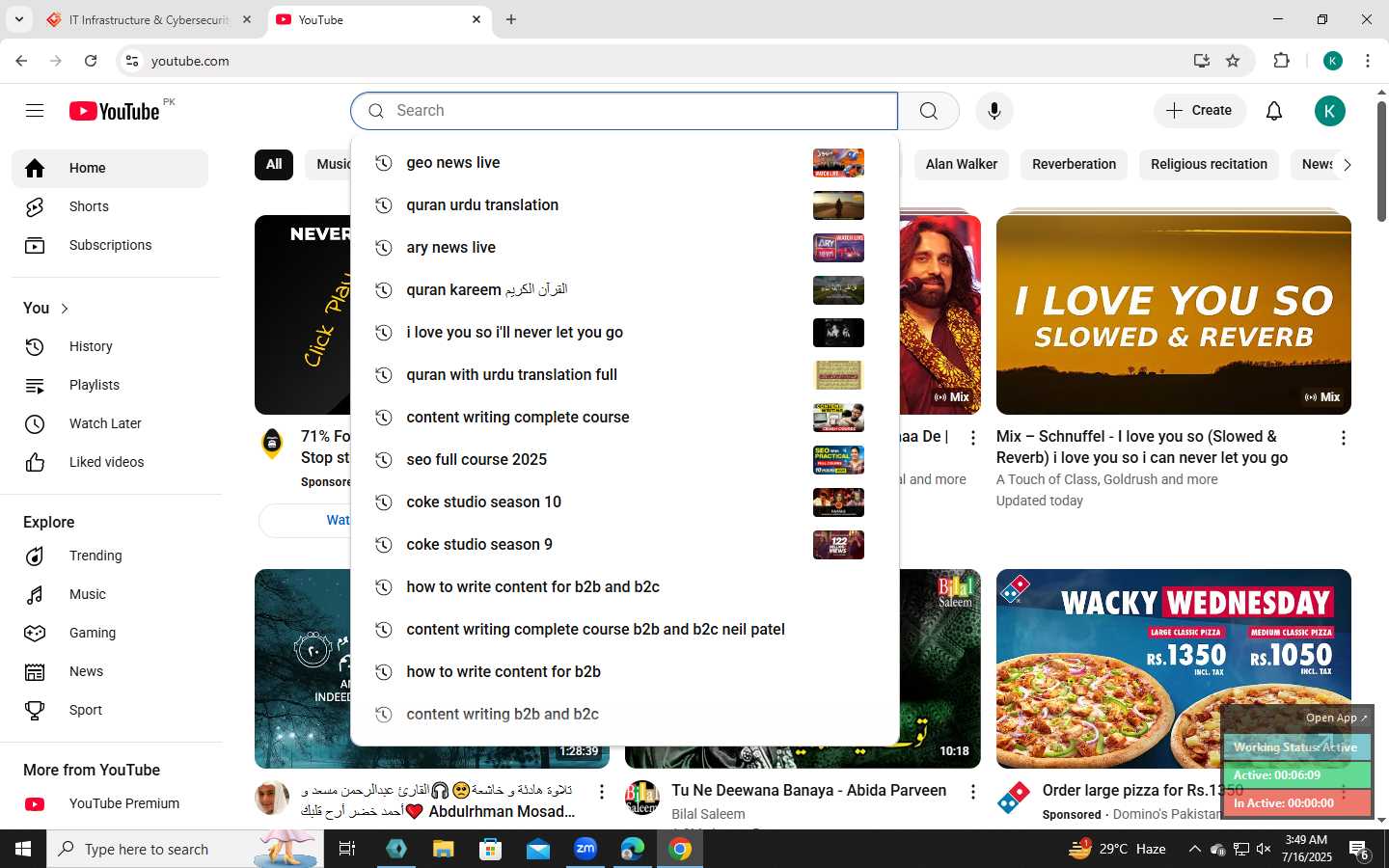
Task: Choose suggestion 'ary news live'
Action: click(x=625, y=248)
